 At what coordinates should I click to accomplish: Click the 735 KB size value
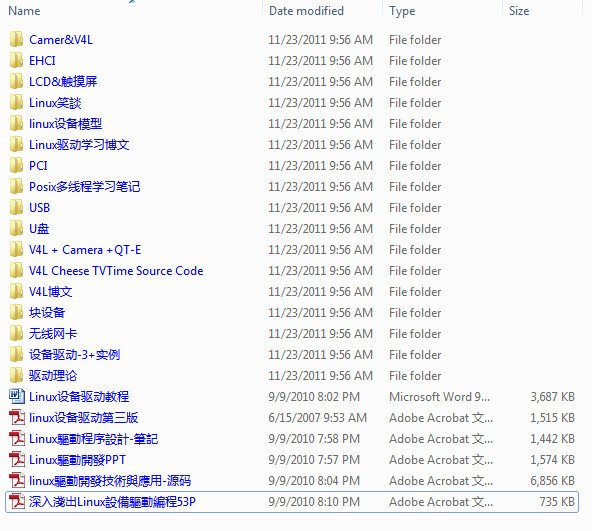(x=557, y=502)
